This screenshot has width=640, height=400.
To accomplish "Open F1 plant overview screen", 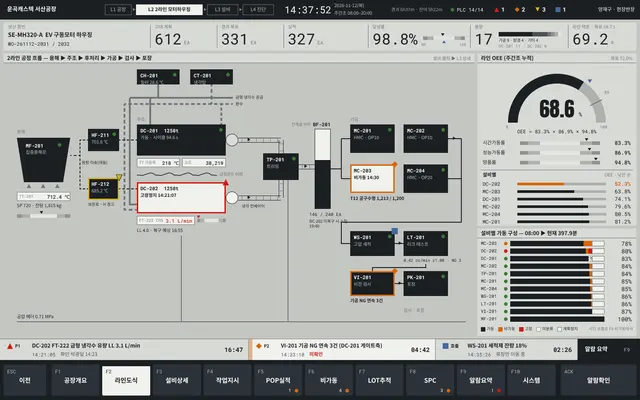I will point(76,380).
